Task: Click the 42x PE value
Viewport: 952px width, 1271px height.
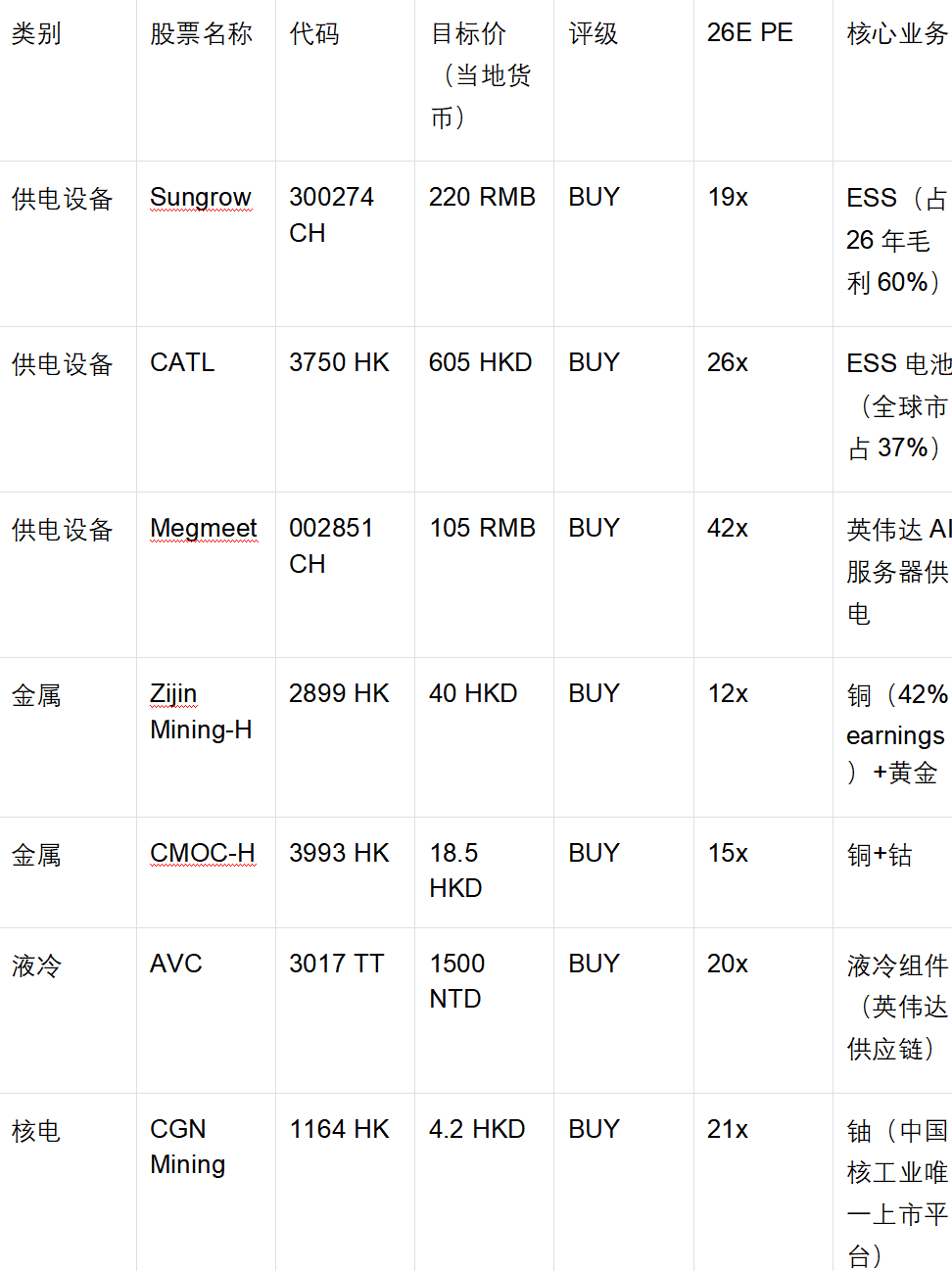Action: tap(728, 529)
